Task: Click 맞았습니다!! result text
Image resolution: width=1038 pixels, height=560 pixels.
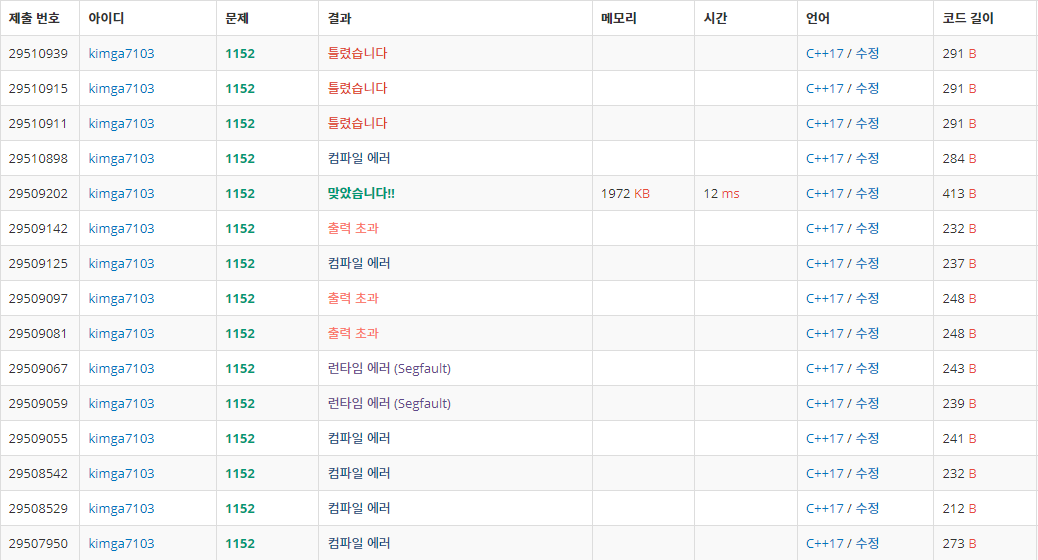Action: click(x=361, y=193)
